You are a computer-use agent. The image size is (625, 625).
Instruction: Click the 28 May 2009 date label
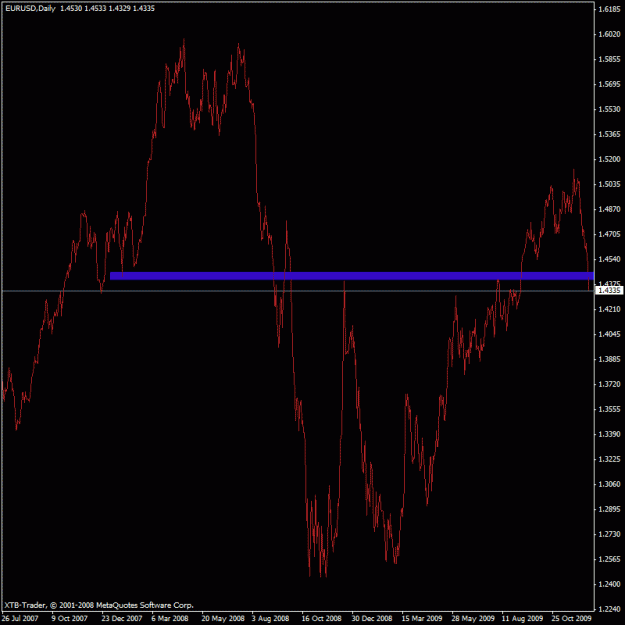(472, 619)
